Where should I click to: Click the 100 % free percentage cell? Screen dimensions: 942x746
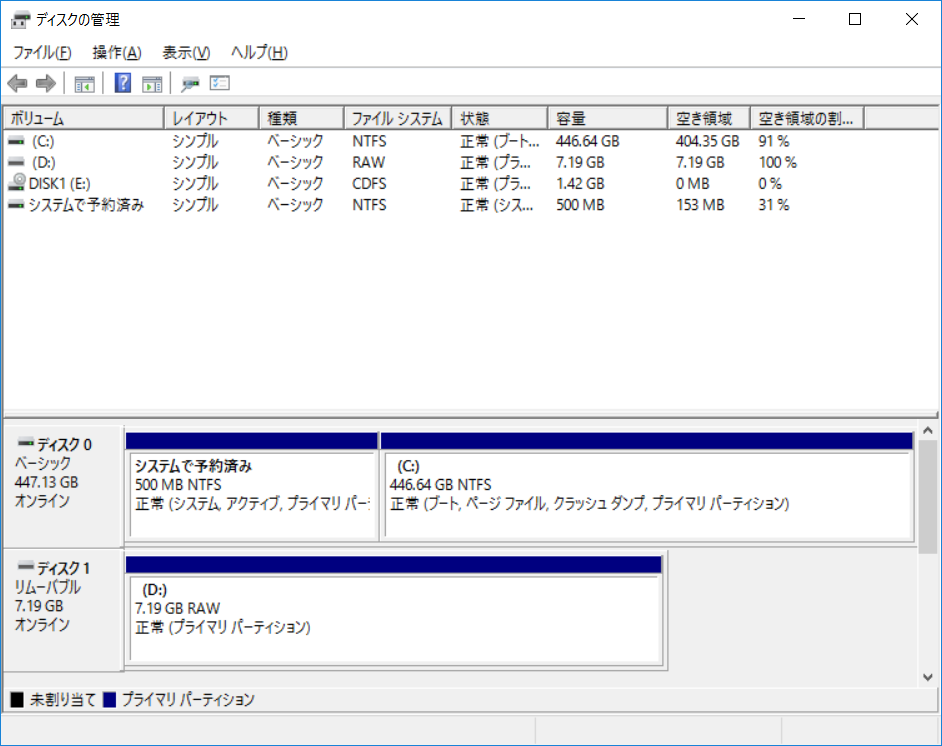777,162
